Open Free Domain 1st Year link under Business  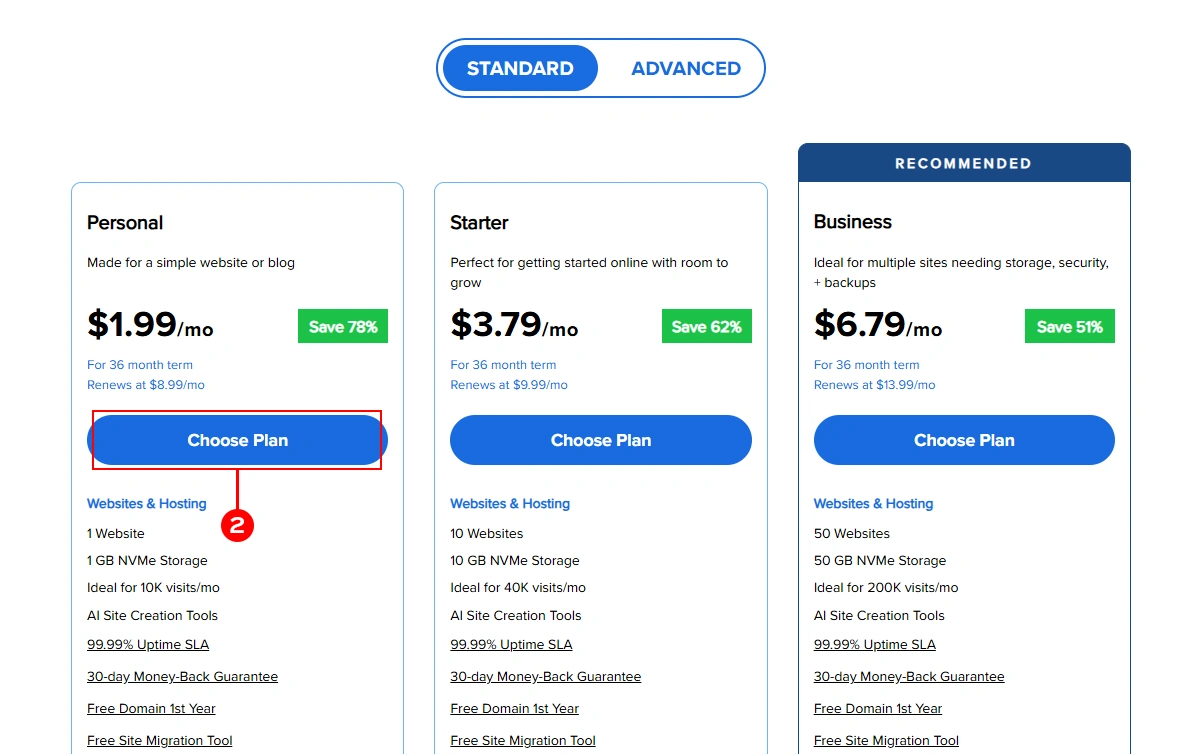click(877, 708)
